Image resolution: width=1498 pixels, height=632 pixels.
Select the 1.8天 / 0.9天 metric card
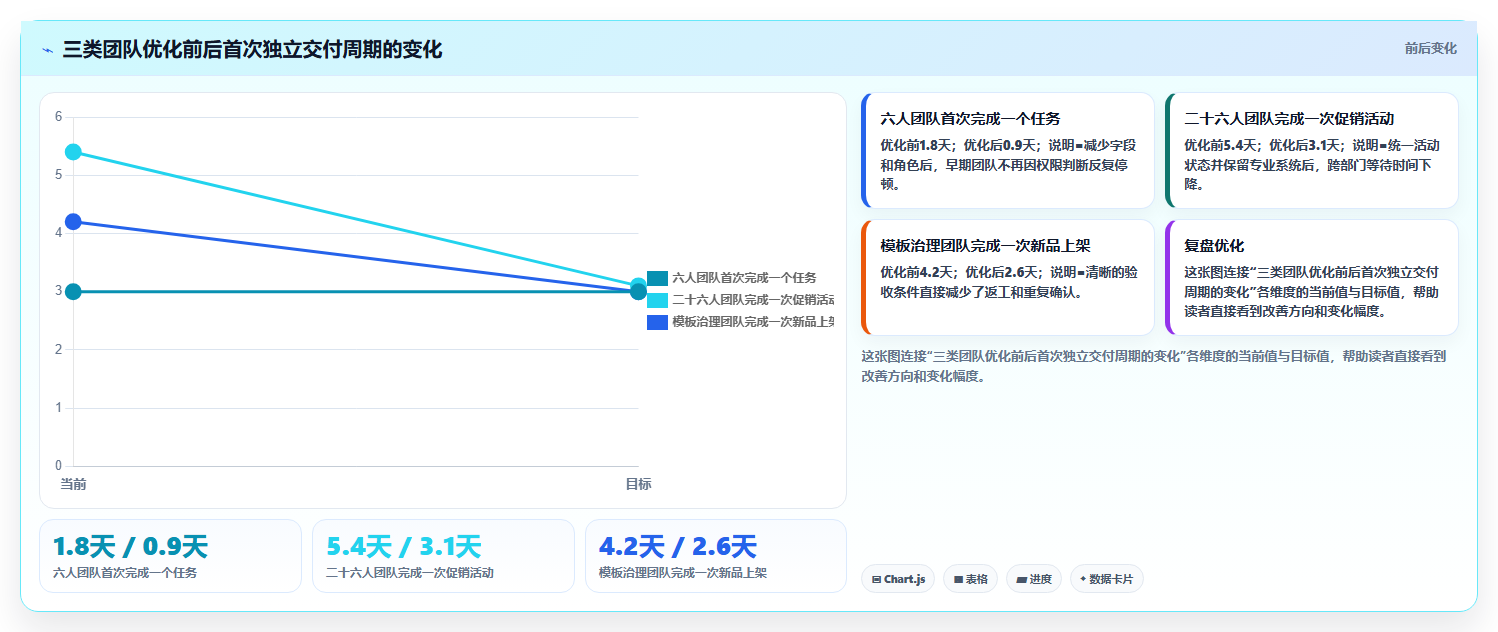tap(170, 556)
